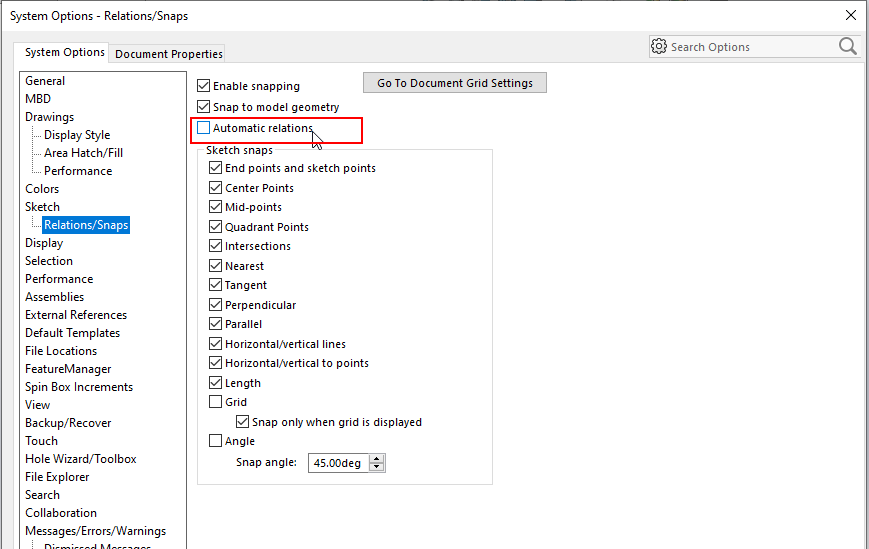Increase snap angle with up arrow
The image size is (869, 549).
[377, 458]
